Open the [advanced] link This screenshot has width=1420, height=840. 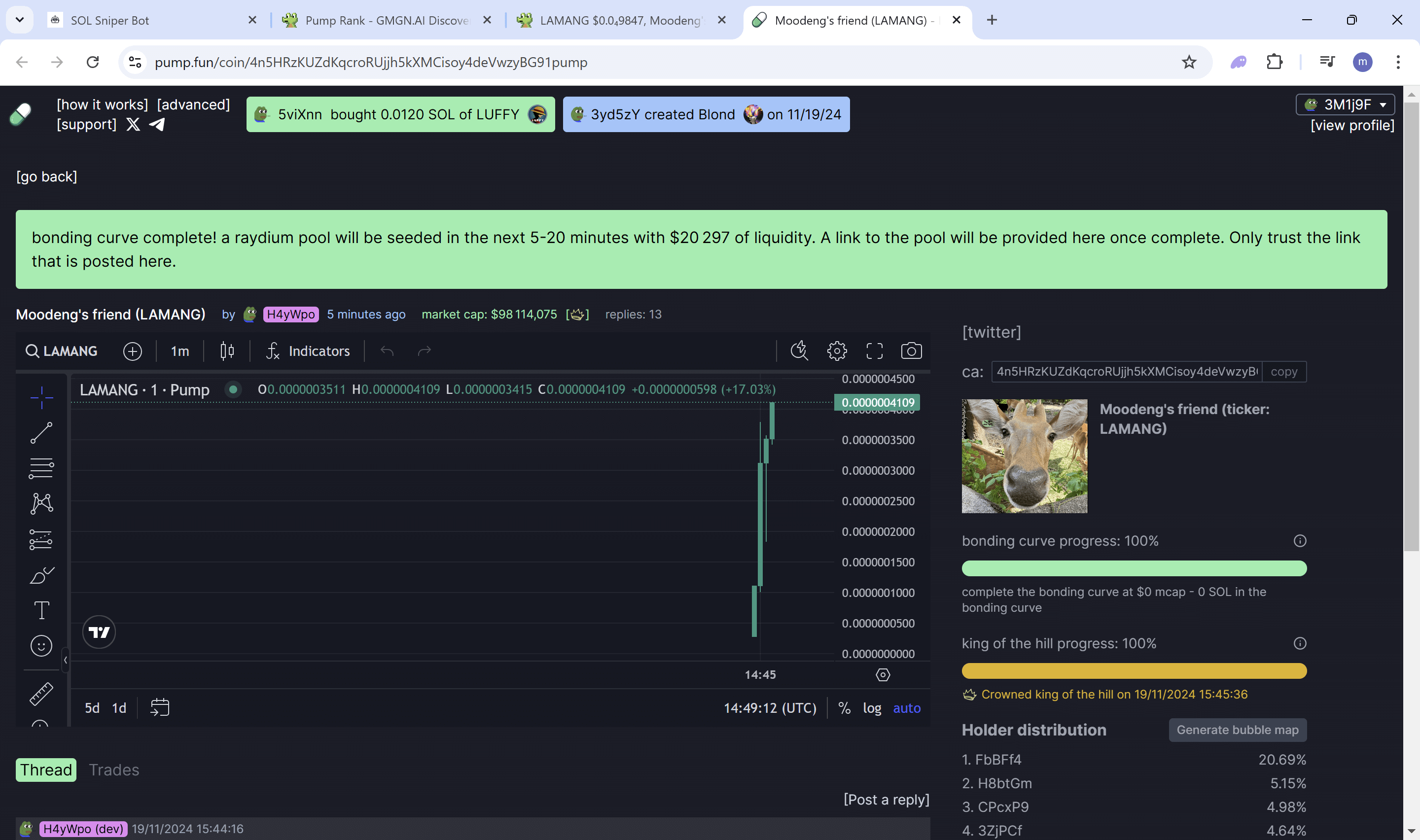point(194,105)
